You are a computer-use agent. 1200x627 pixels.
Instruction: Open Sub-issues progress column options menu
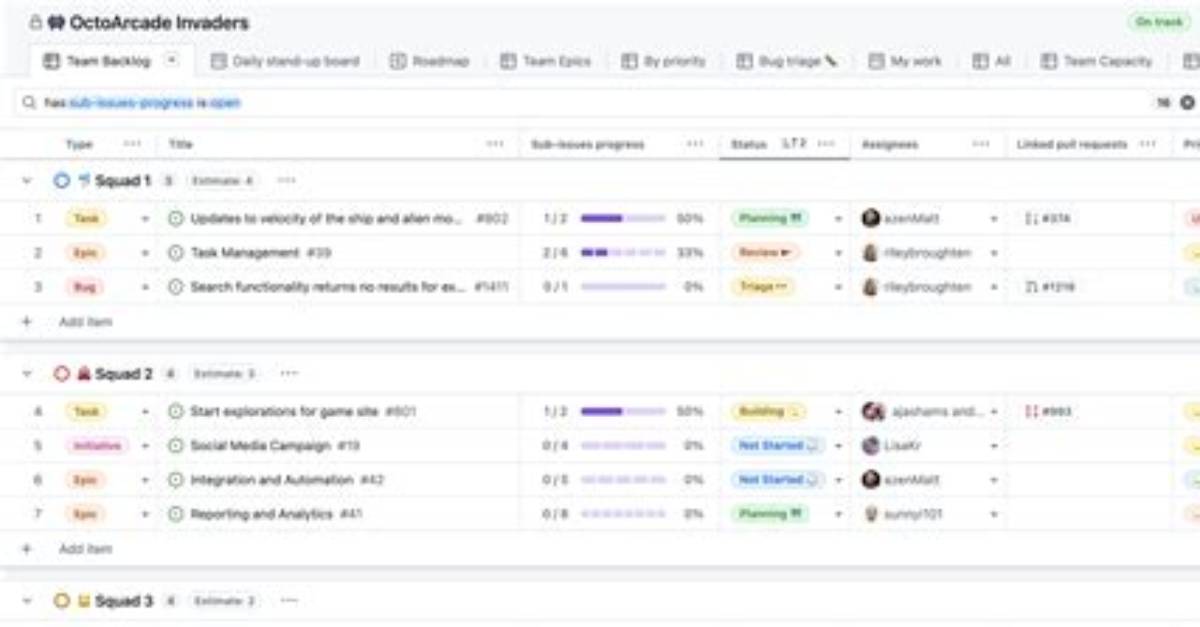coord(695,144)
